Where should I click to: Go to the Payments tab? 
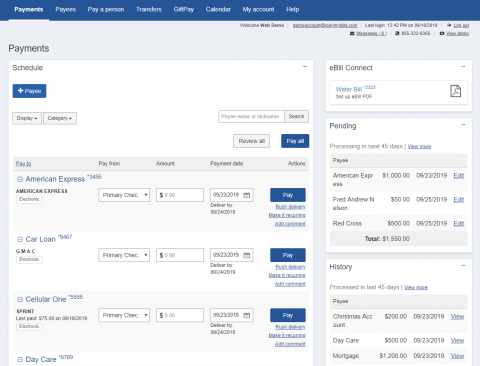pyautogui.click(x=29, y=9)
